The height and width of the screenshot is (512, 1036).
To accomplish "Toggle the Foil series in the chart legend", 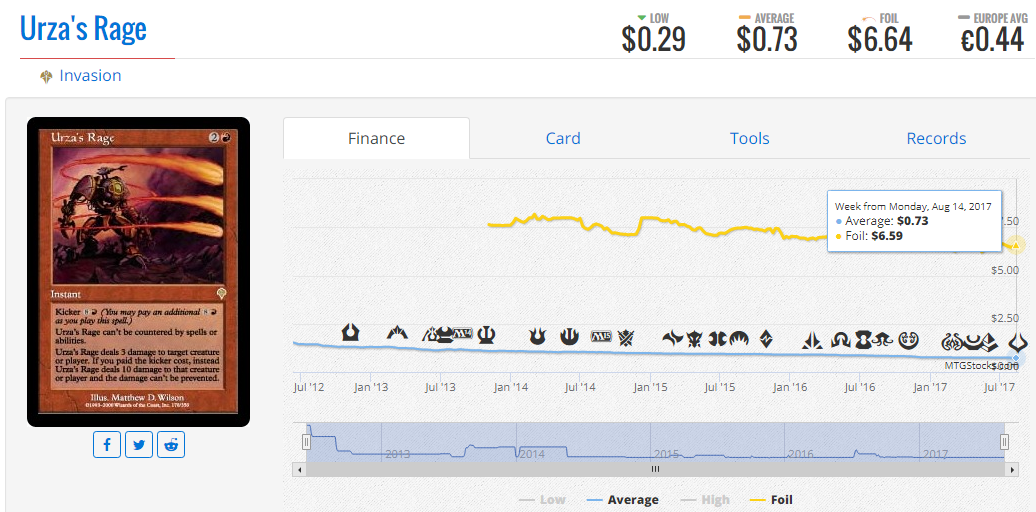I will click(770, 500).
